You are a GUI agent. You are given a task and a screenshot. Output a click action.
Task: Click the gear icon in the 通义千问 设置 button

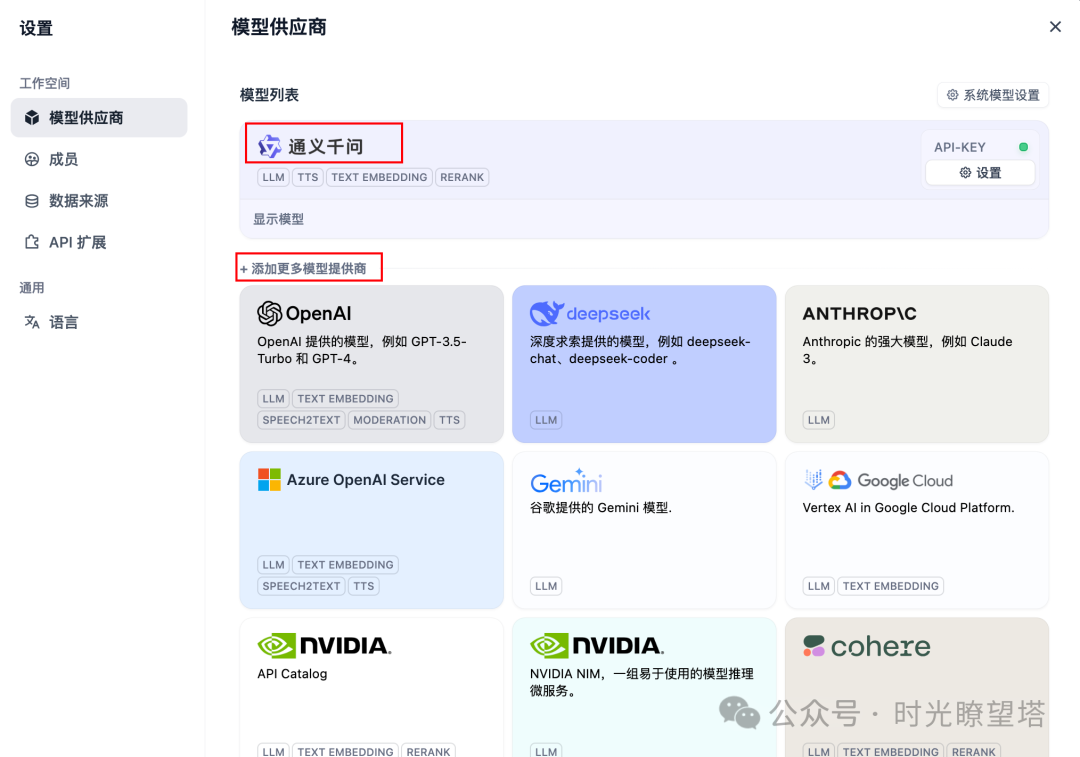click(x=965, y=173)
